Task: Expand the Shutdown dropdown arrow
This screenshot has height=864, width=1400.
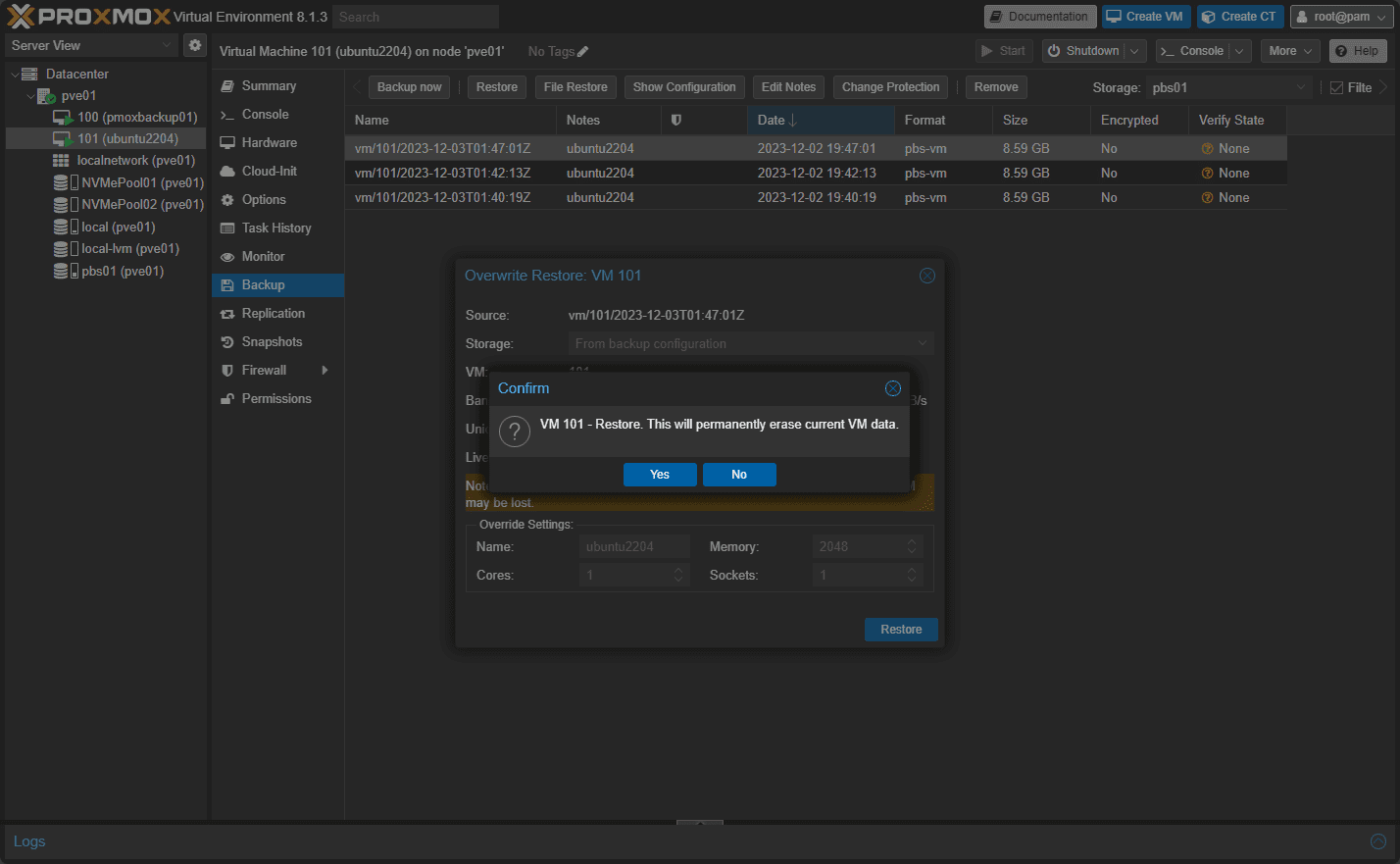Action: pyautogui.click(x=1134, y=51)
